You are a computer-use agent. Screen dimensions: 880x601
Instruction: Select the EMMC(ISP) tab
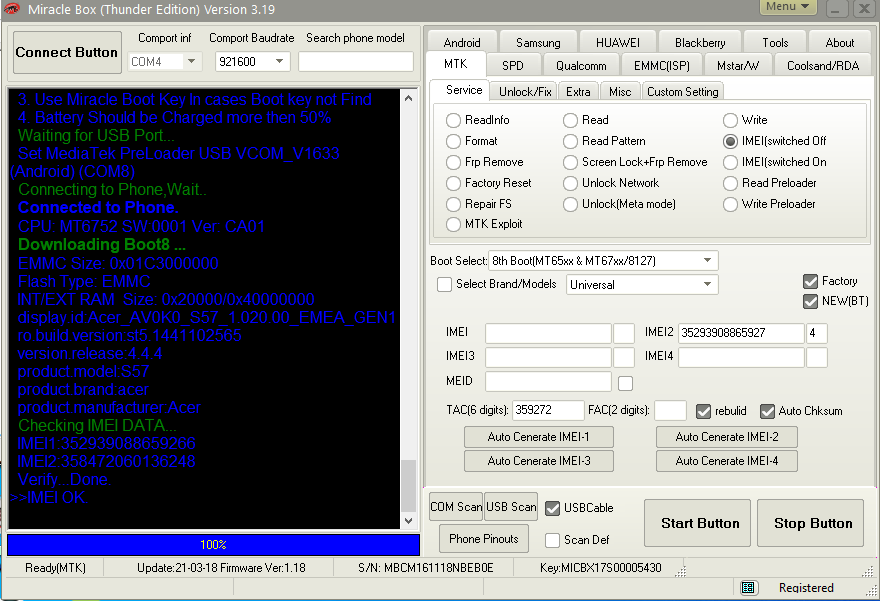click(662, 66)
